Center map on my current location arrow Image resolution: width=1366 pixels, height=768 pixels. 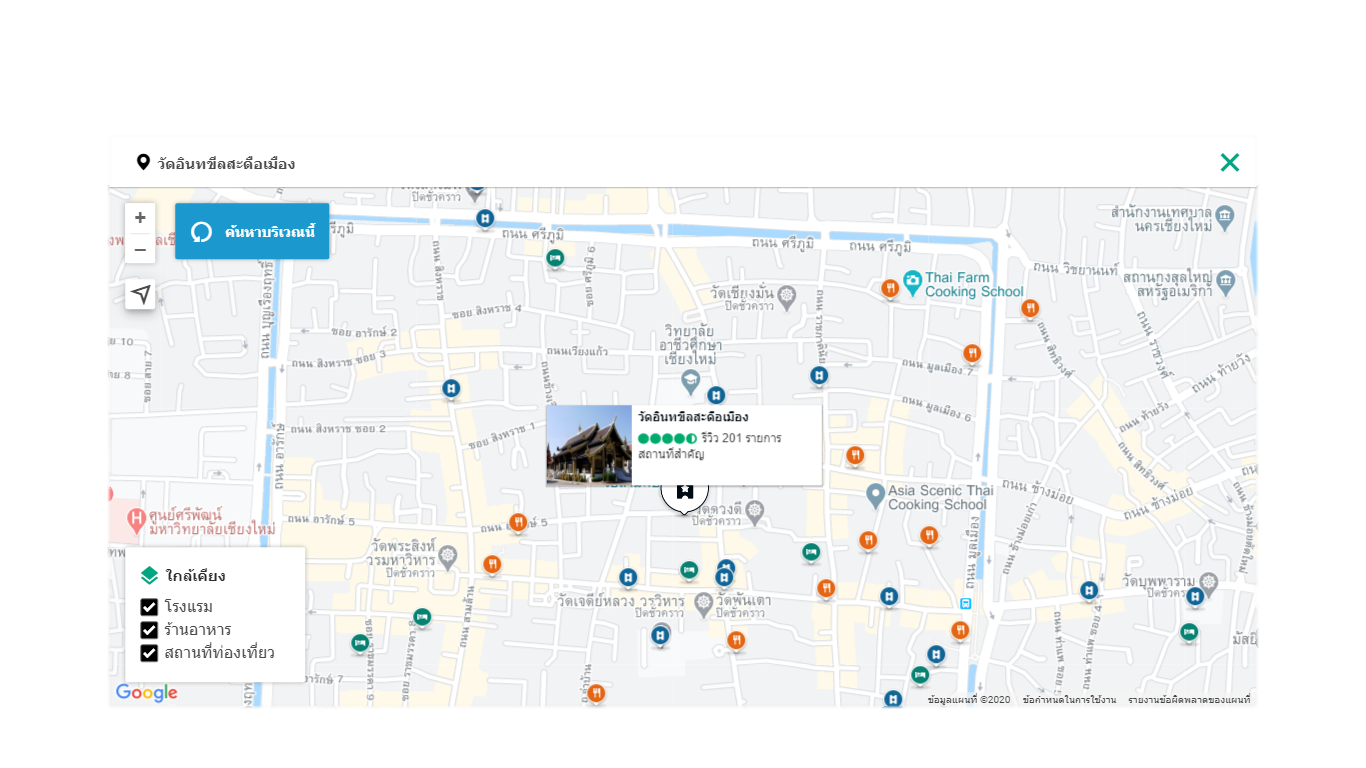[x=140, y=294]
